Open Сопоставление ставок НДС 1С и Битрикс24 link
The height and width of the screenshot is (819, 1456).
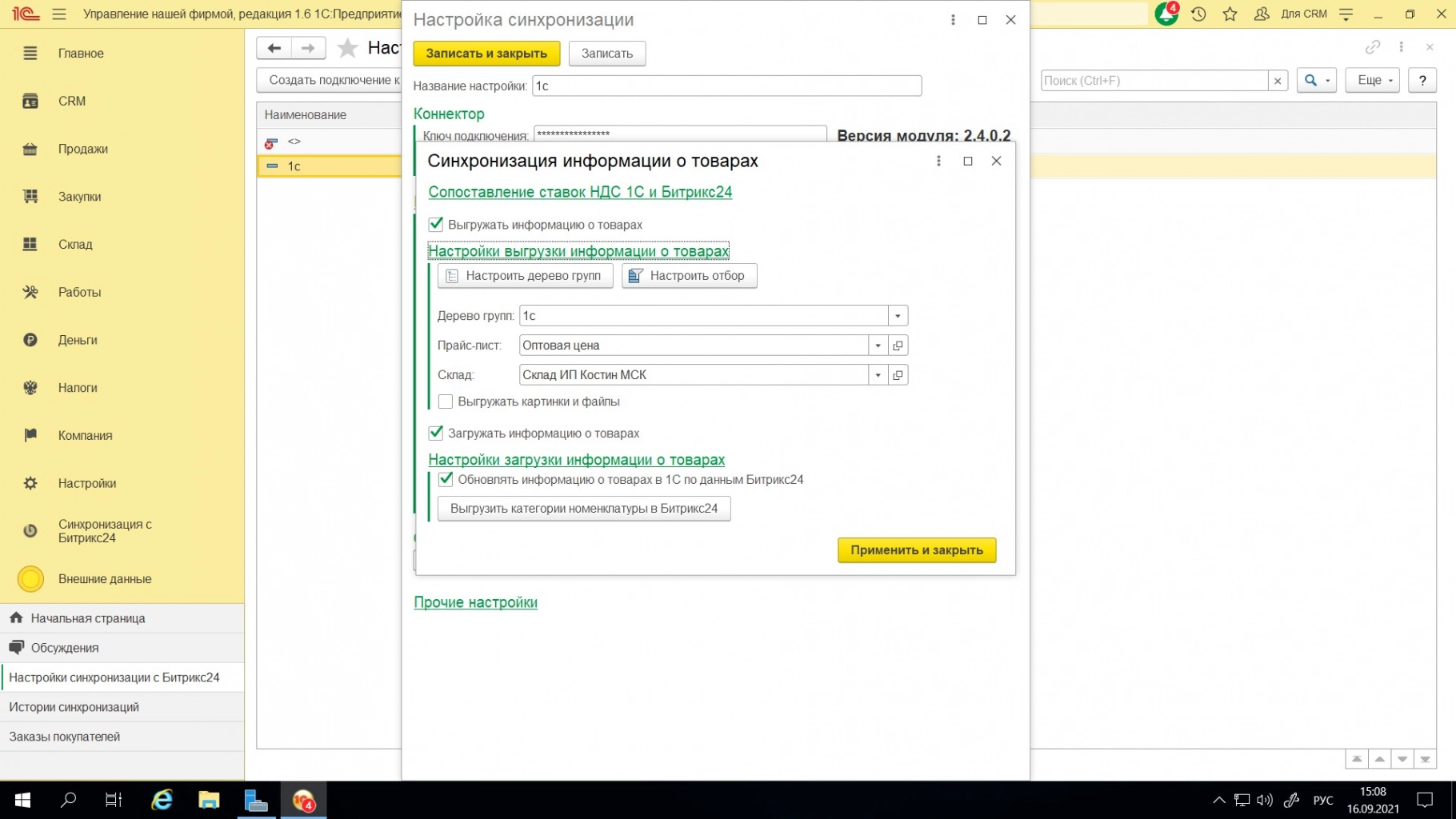coord(580,192)
